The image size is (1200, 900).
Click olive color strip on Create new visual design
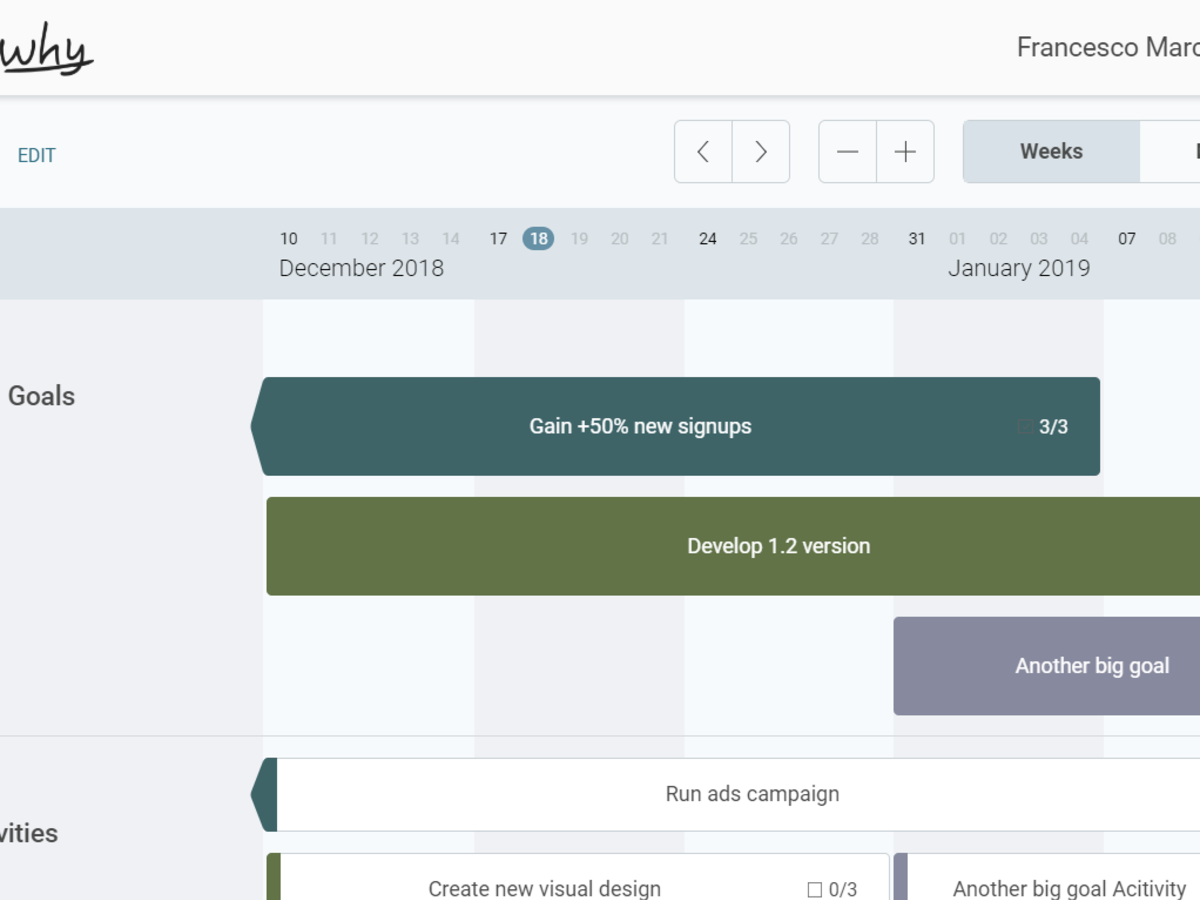pos(274,878)
